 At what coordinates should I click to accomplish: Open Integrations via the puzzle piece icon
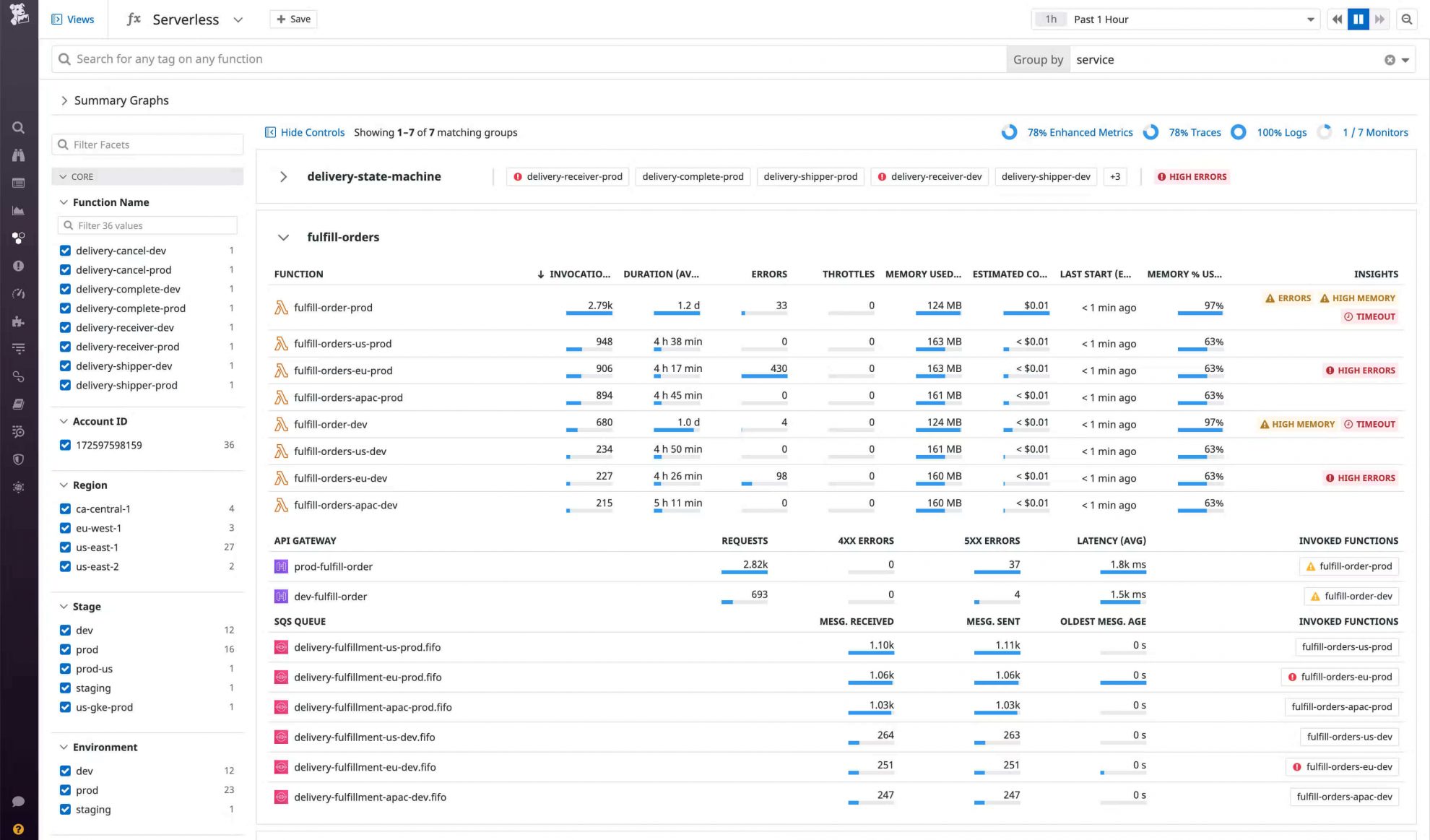[x=18, y=321]
